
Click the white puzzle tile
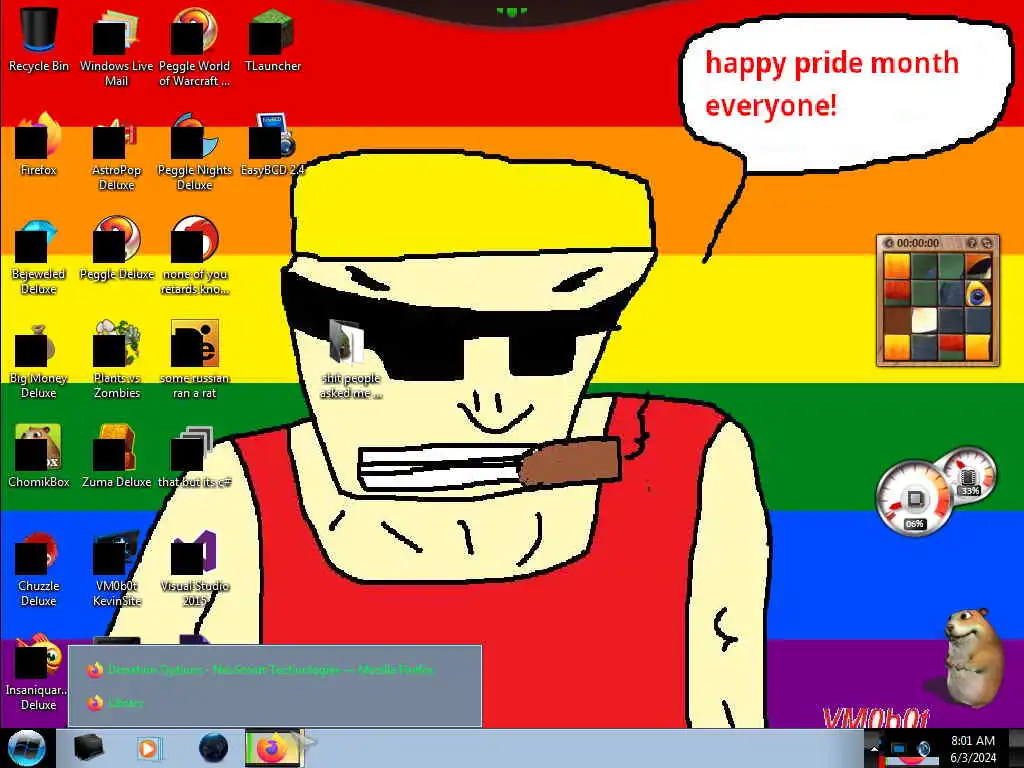(924, 321)
